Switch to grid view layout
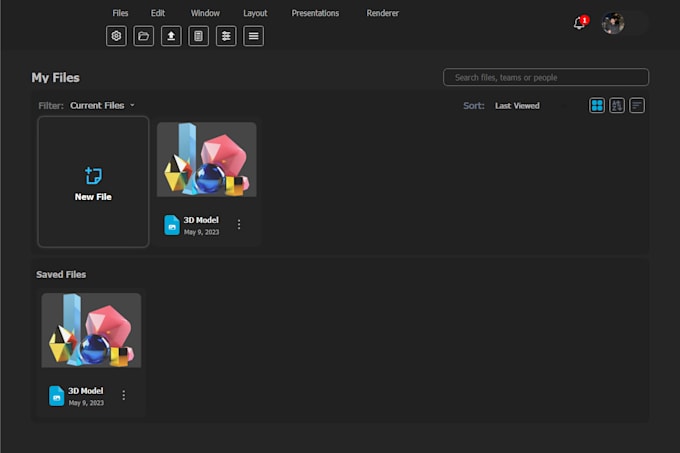This screenshot has width=680, height=453. coord(597,105)
